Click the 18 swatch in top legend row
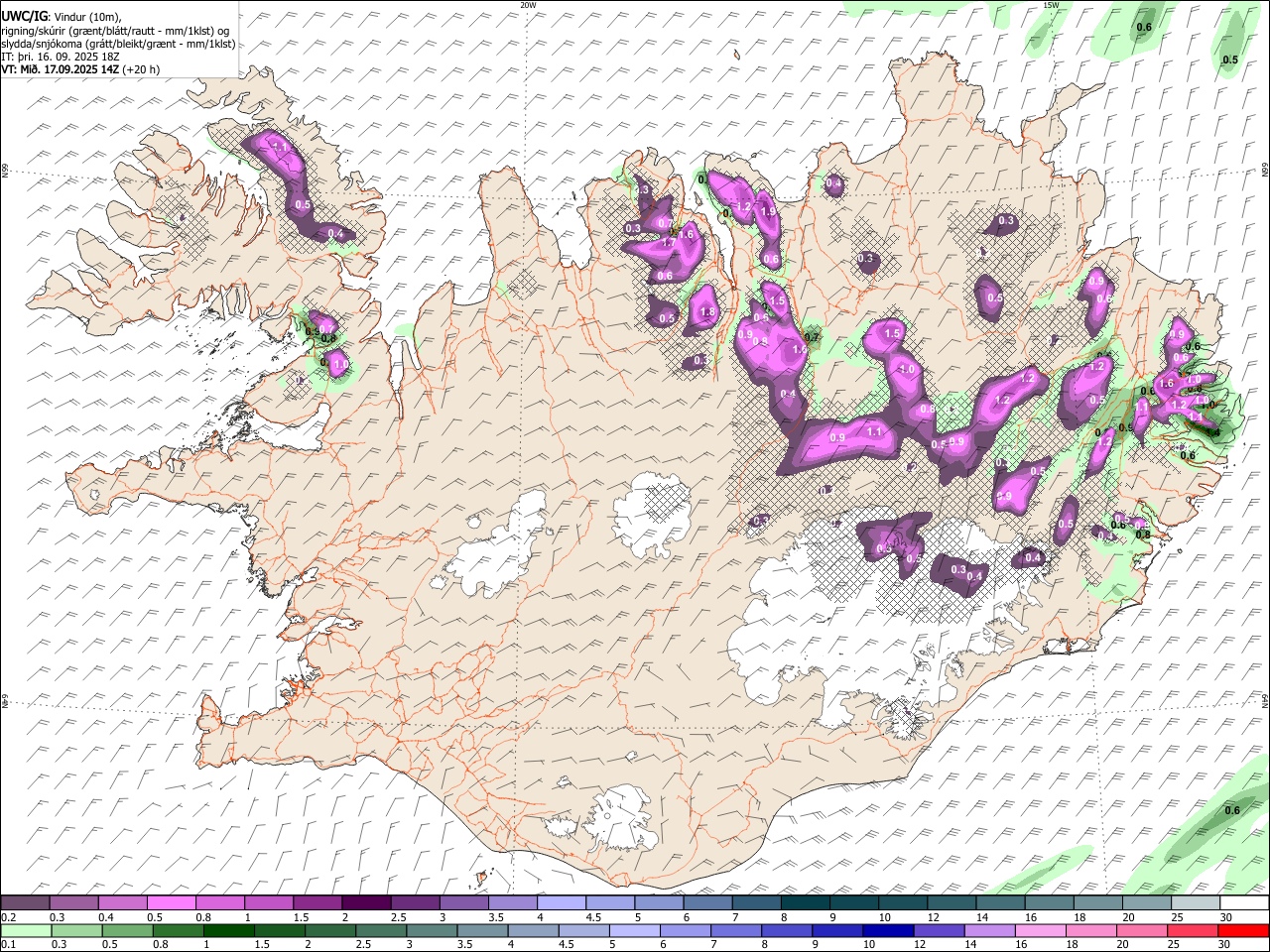The width and height of the screenshot is (1270, 952). (1097, 903)
